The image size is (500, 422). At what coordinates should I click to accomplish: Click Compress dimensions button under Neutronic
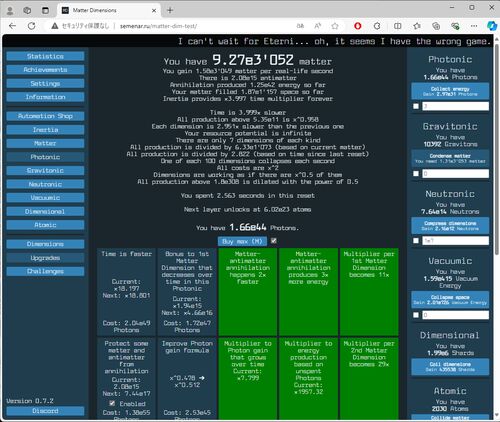pyautogui.click(x=450, y=225)
